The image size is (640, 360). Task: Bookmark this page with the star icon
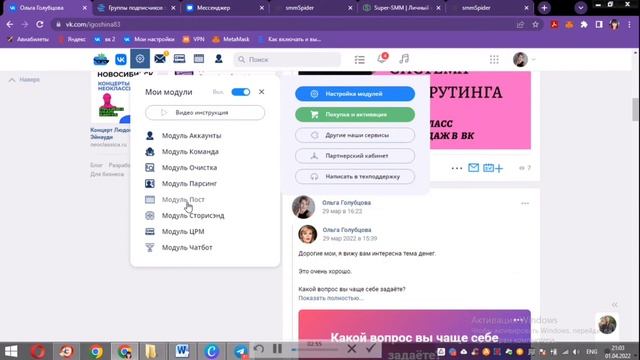(535, 24)
